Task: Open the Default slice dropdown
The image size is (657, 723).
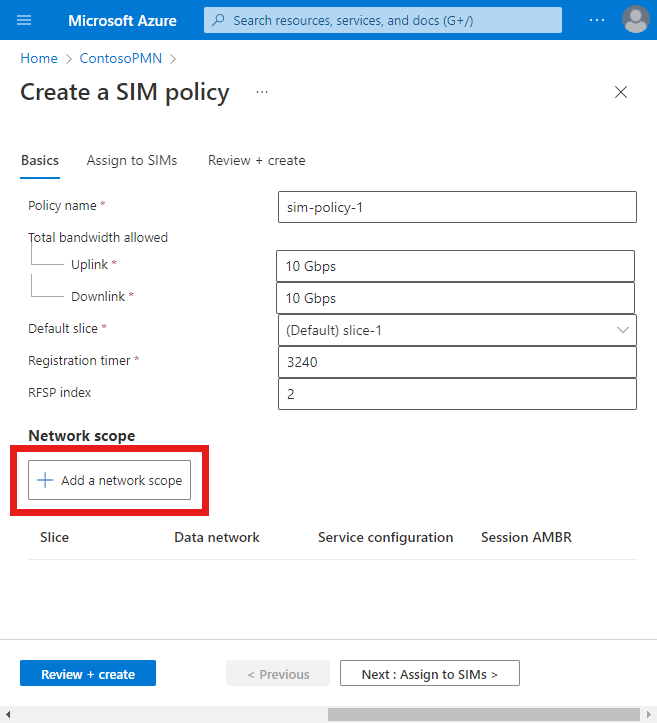Action: click(457, 330)
